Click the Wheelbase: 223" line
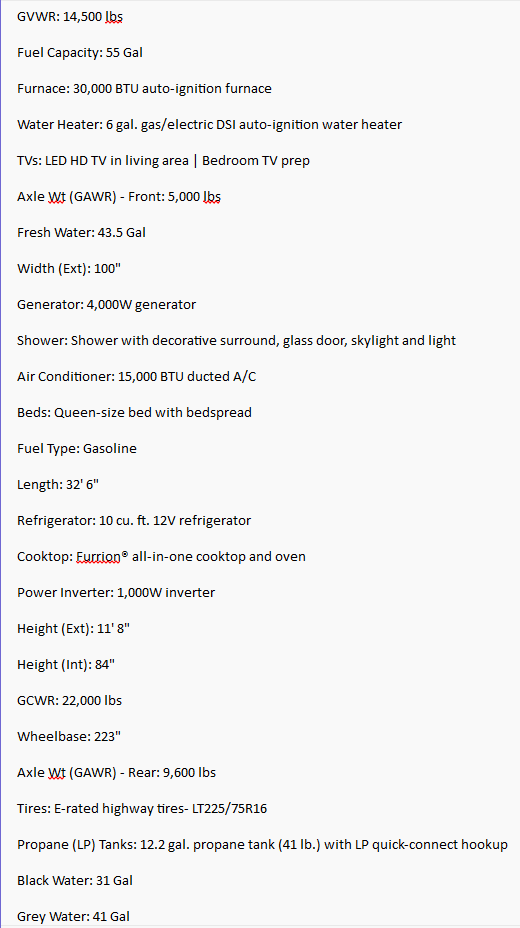 pos(65,737)
